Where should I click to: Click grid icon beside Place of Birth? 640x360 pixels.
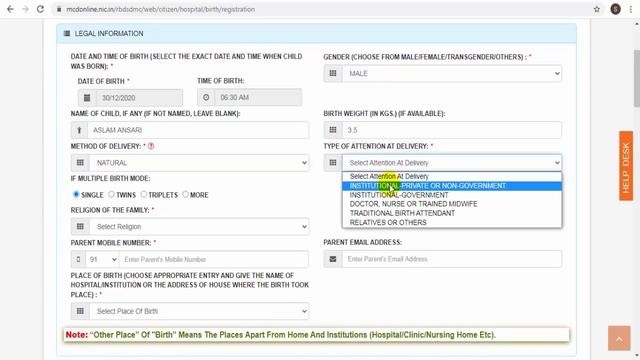pyautogui.click(x=80, y=311)
